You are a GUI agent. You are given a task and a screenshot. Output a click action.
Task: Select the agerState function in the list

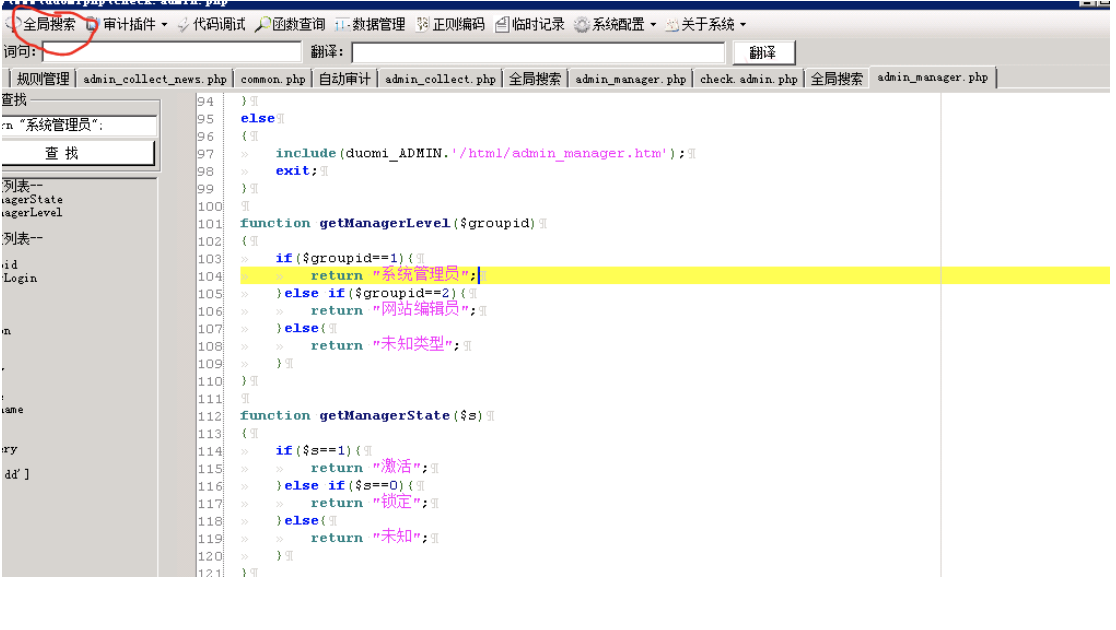pyautogui.click(x=31, y=199)
